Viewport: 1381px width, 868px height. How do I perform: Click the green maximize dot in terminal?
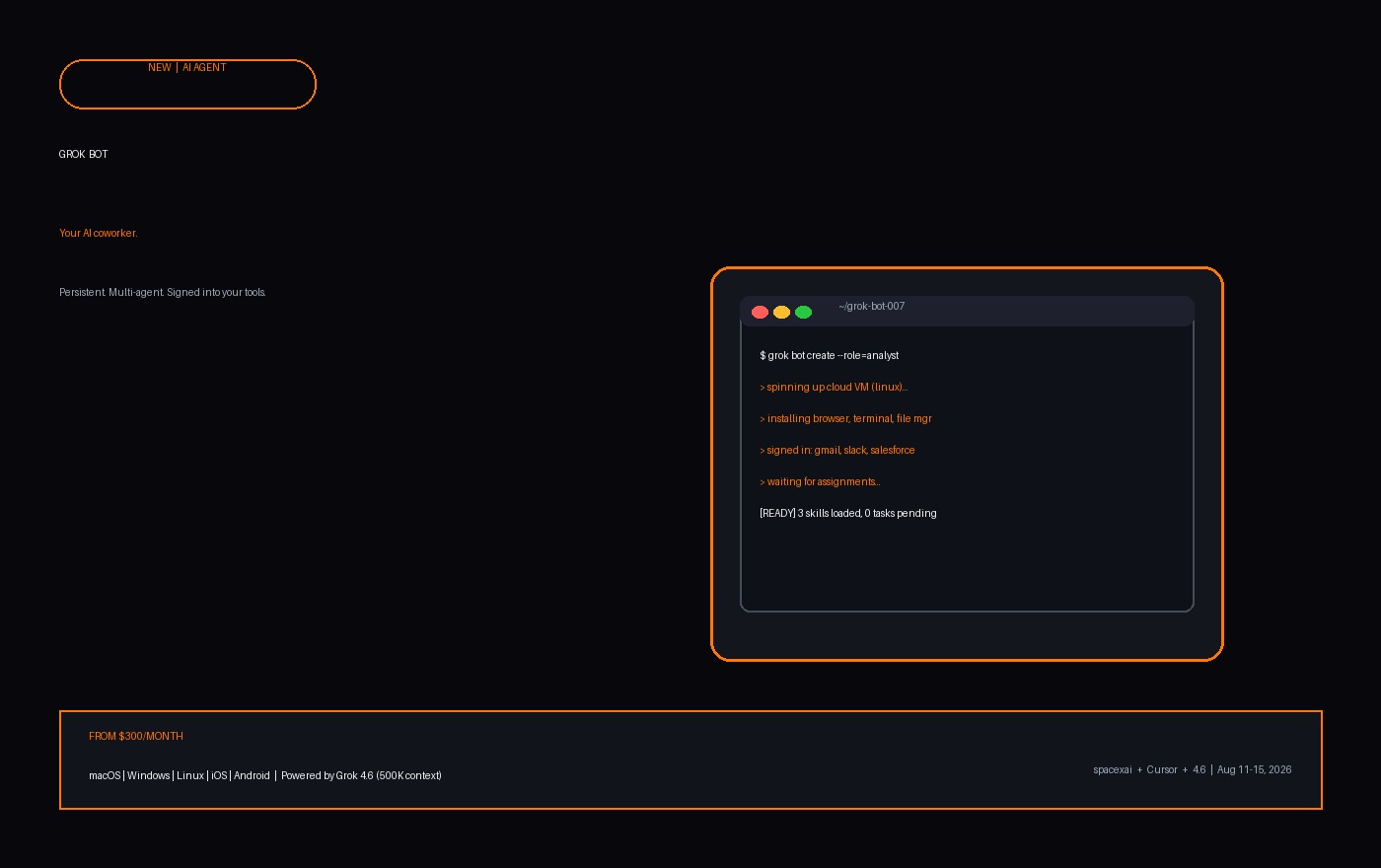[803, 312]
